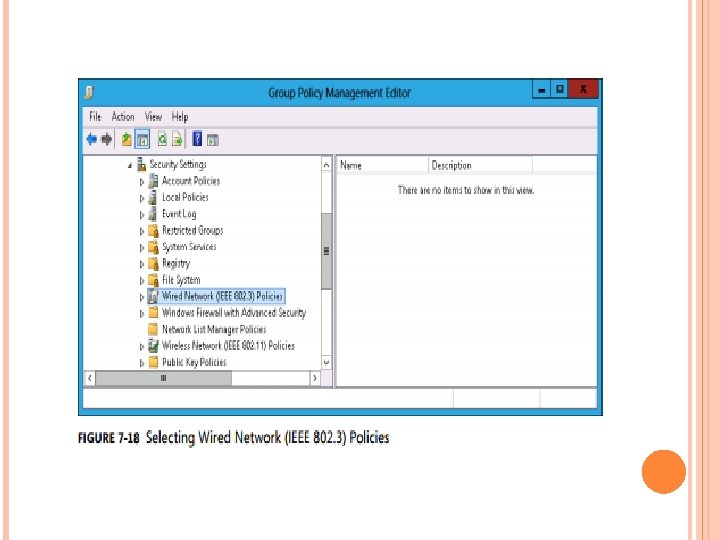Image resolution: width=720 pixels, height=540 pixels.
Task: Open the View menu
Action: click(153, 117)
